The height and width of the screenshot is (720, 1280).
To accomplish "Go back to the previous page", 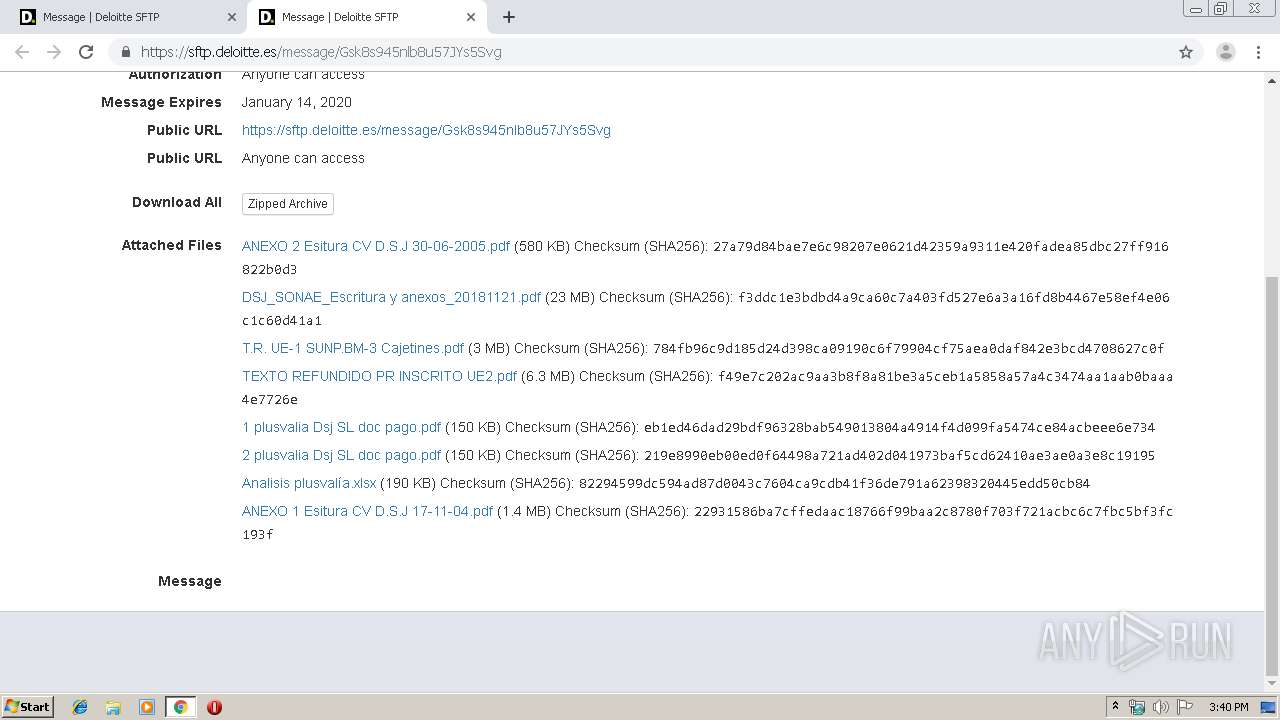I will tap(22, 52).
